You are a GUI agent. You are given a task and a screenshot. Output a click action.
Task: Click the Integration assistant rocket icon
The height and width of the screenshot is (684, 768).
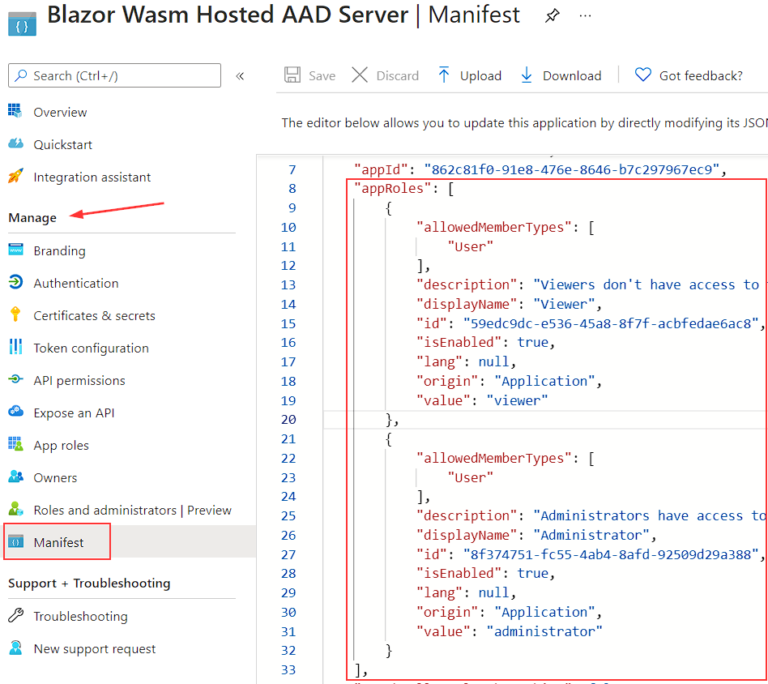pyautogui.click(x=15, y=177)
